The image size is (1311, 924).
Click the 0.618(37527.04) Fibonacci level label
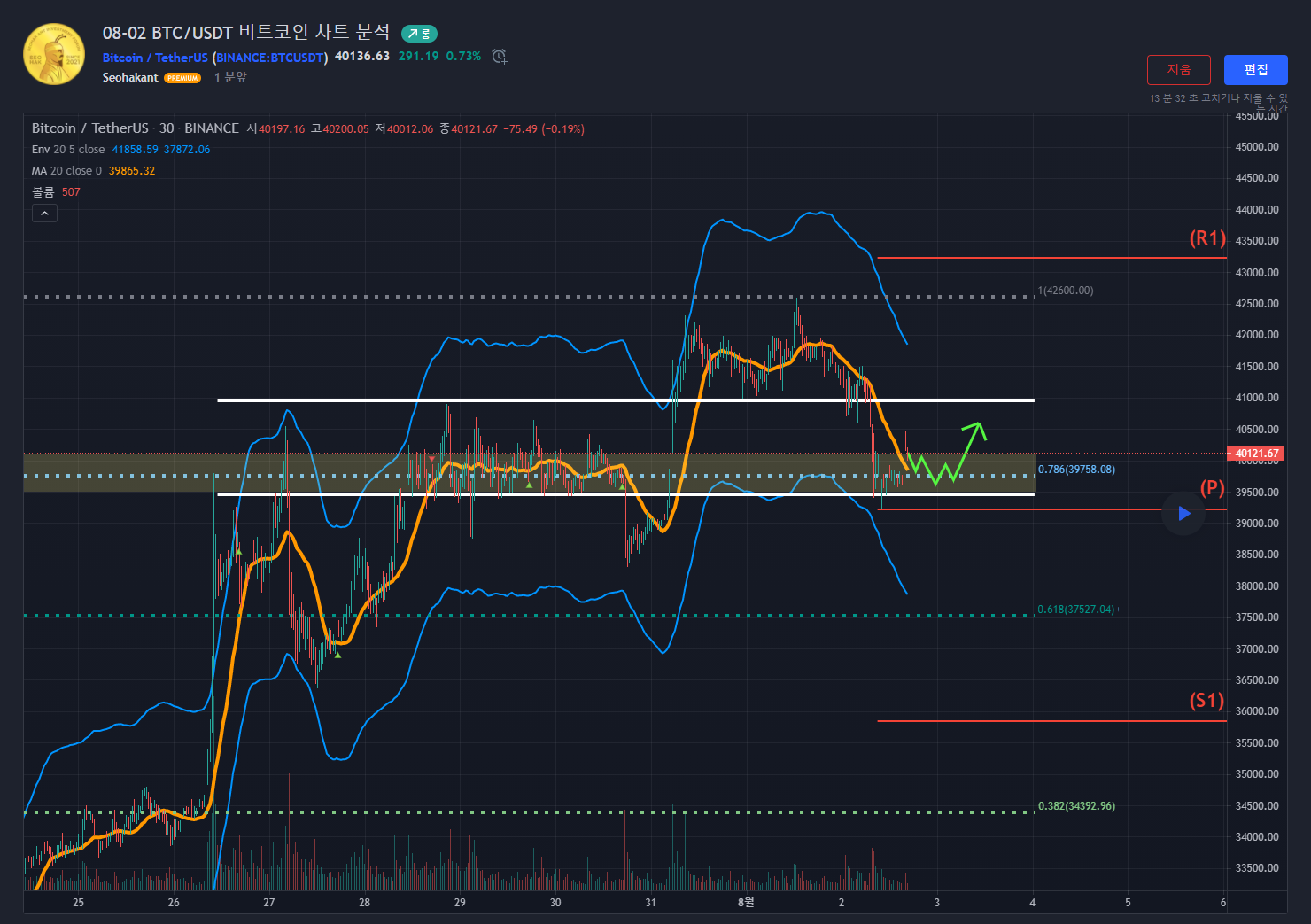tap(1076, 610)
